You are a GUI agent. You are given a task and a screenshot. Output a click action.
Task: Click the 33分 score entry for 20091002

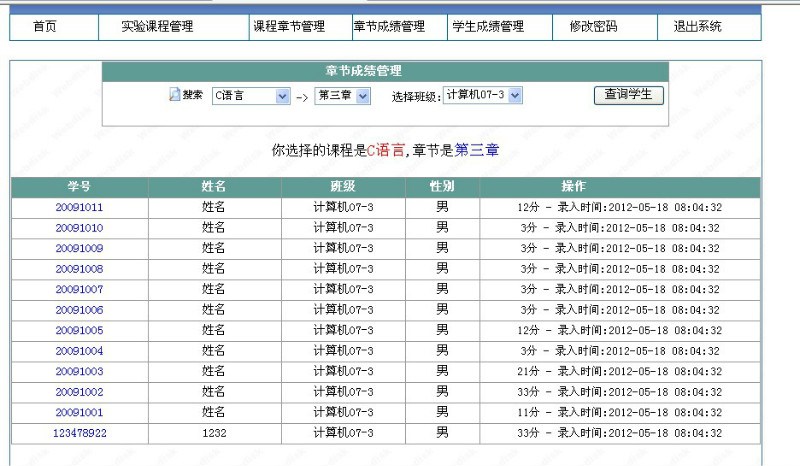point(528,392)
